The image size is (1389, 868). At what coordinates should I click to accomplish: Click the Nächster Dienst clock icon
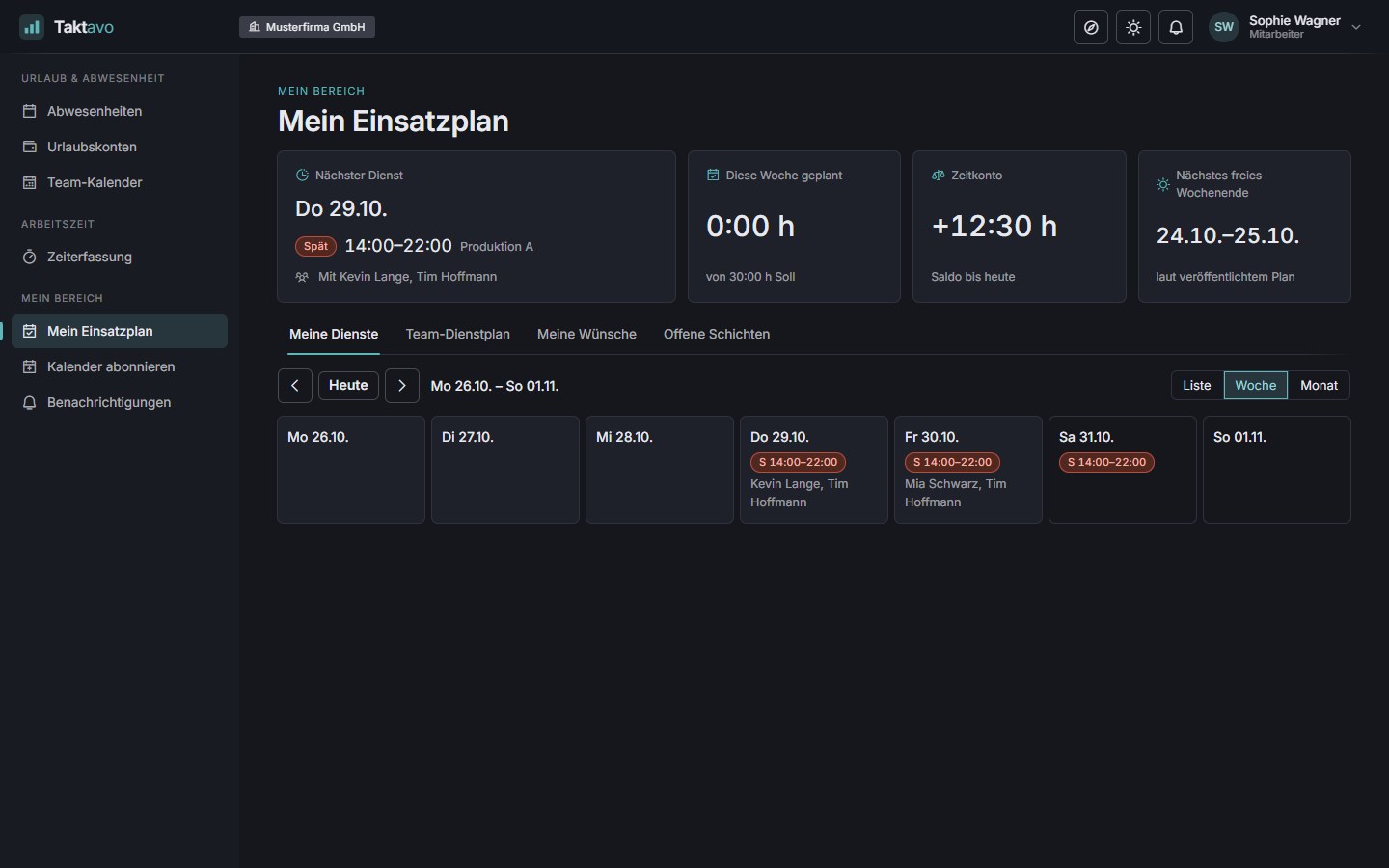click(x=302, y=176)
